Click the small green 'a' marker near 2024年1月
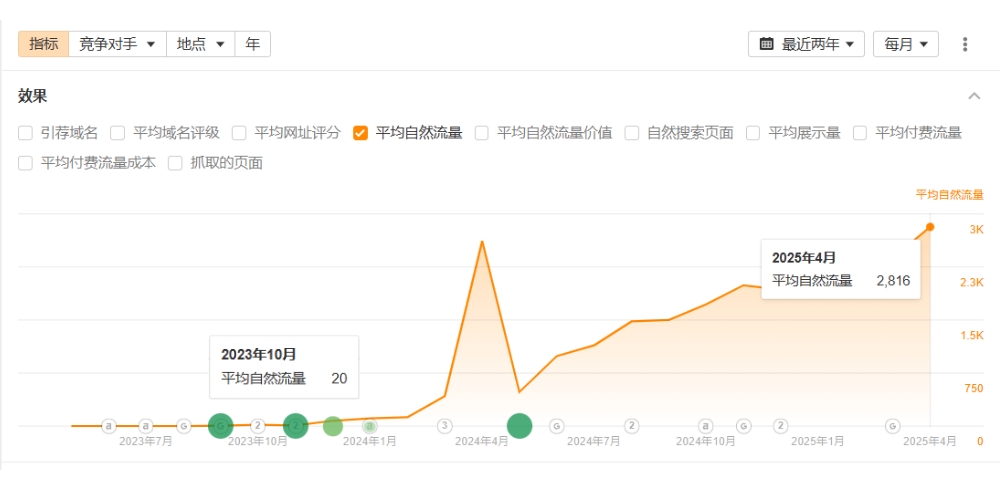 (x=369, y=426)
